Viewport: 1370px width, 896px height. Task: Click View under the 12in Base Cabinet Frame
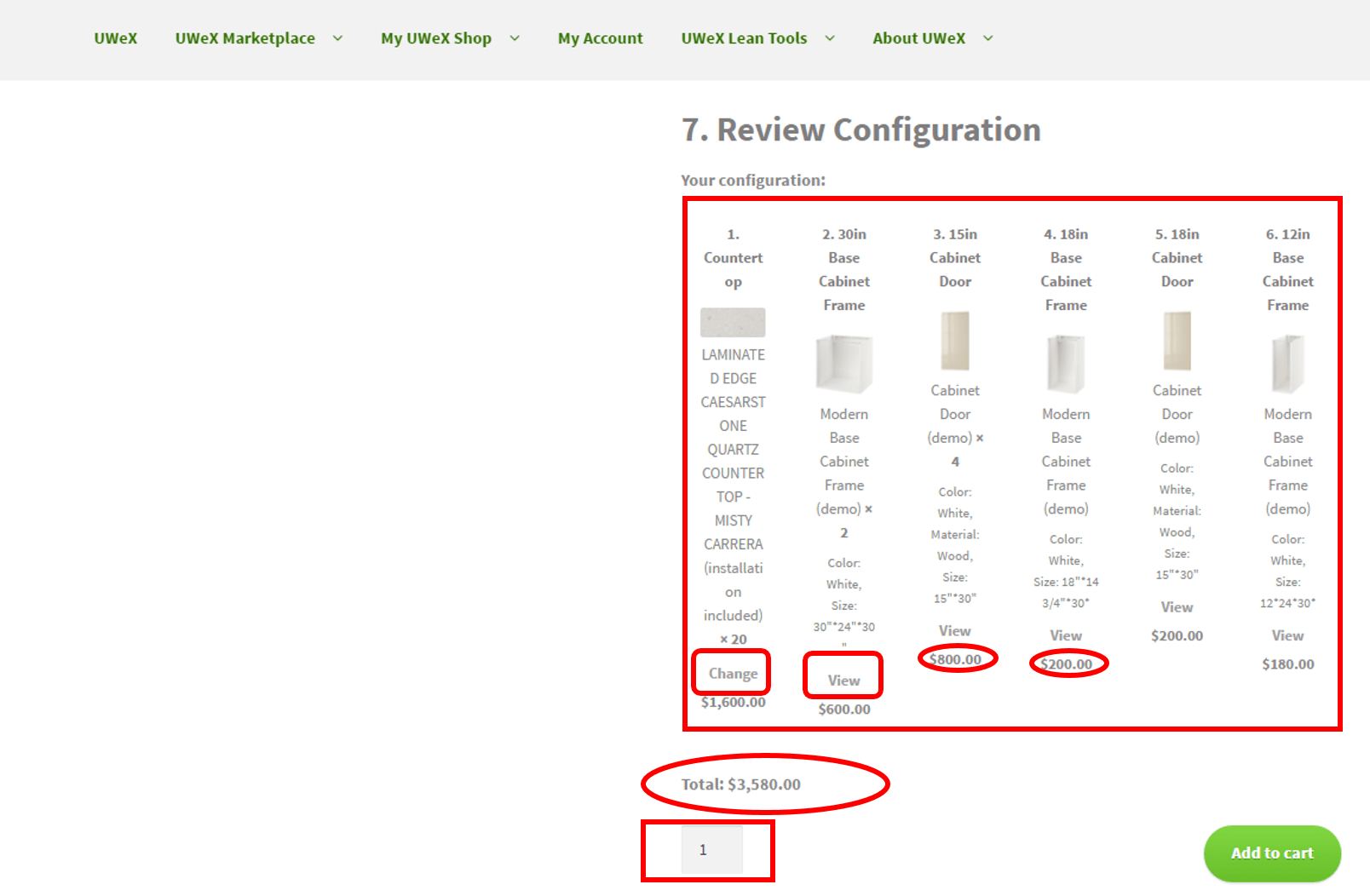(x=1287, y=636)
